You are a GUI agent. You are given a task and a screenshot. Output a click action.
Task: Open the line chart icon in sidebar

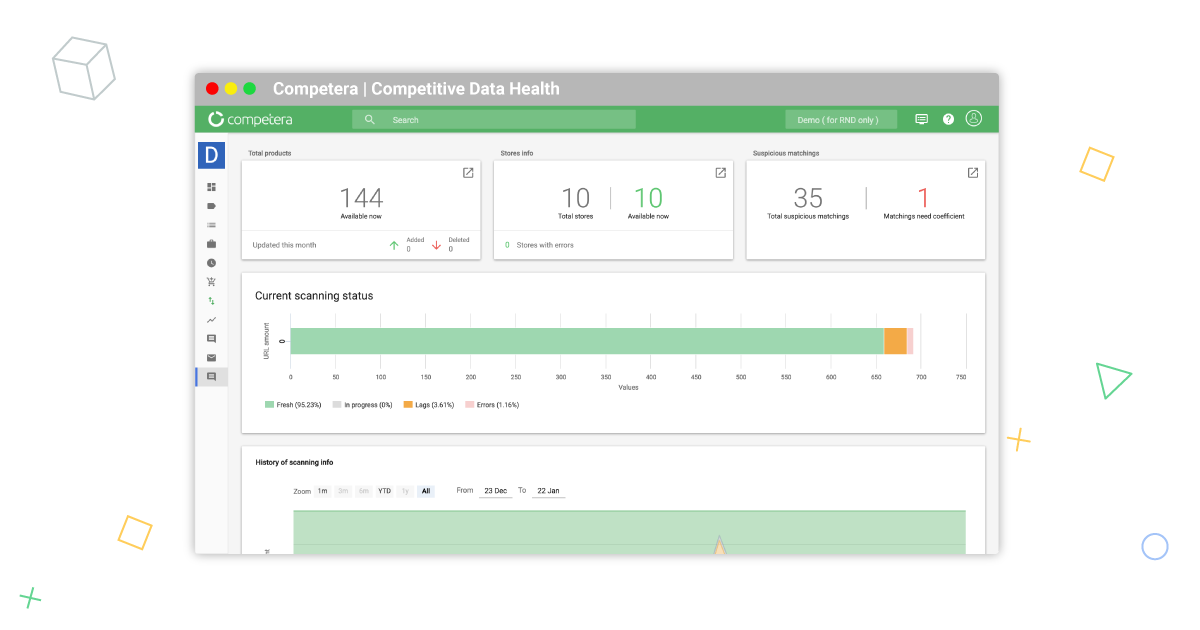pyautogui.click(x=211, y=319)
